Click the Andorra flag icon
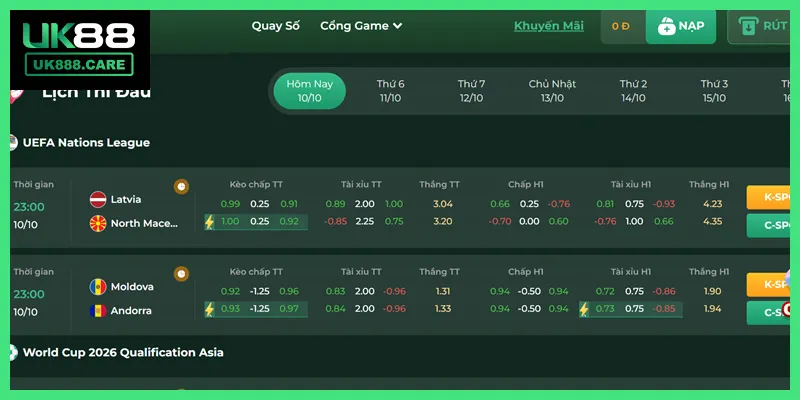Screen dimensions: 800x400 coord(98,310)
